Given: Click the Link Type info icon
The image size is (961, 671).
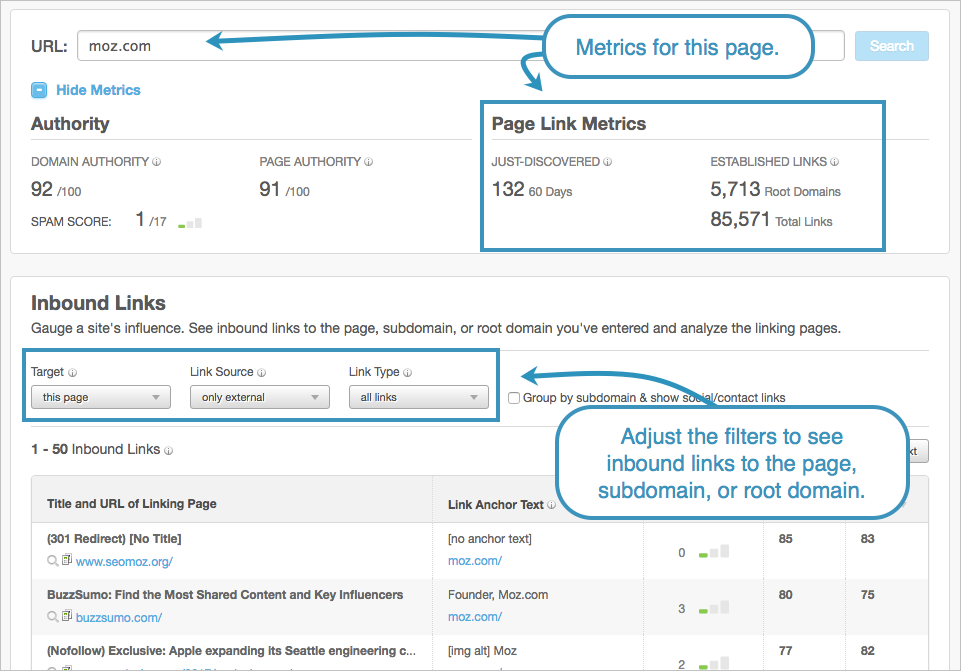Looking at the screenshot, I should (408, 373).
